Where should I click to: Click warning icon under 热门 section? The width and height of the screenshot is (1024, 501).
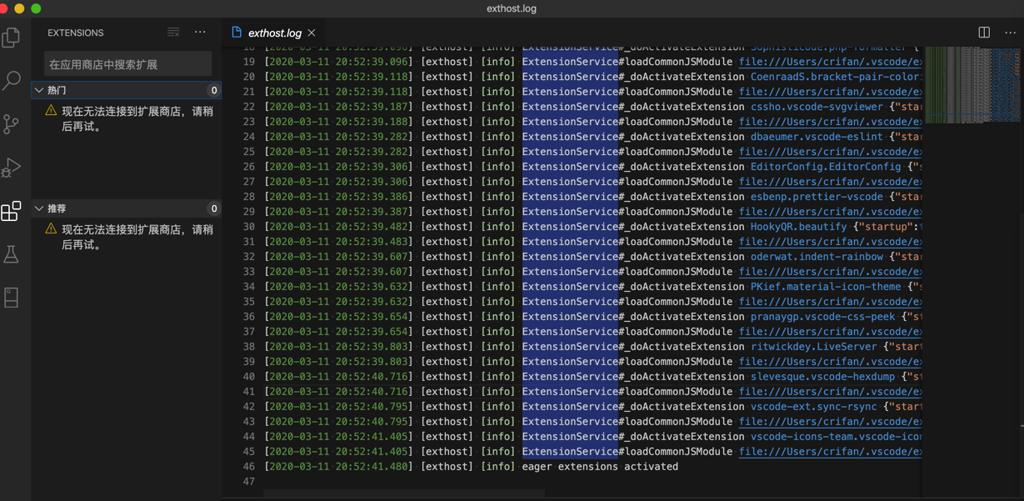click(51, 110)
